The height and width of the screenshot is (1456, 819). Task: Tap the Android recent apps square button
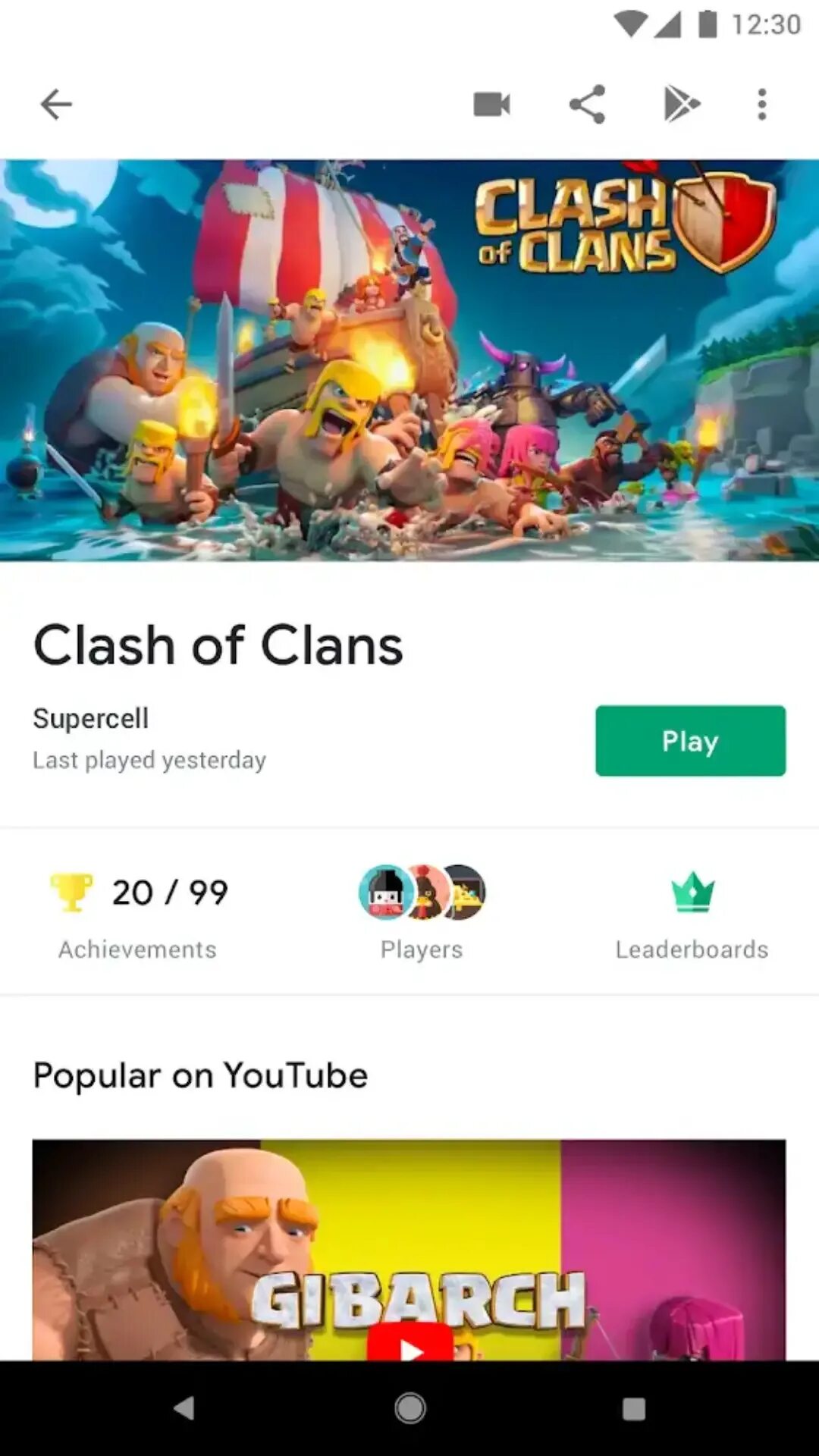click(634, 1409)
